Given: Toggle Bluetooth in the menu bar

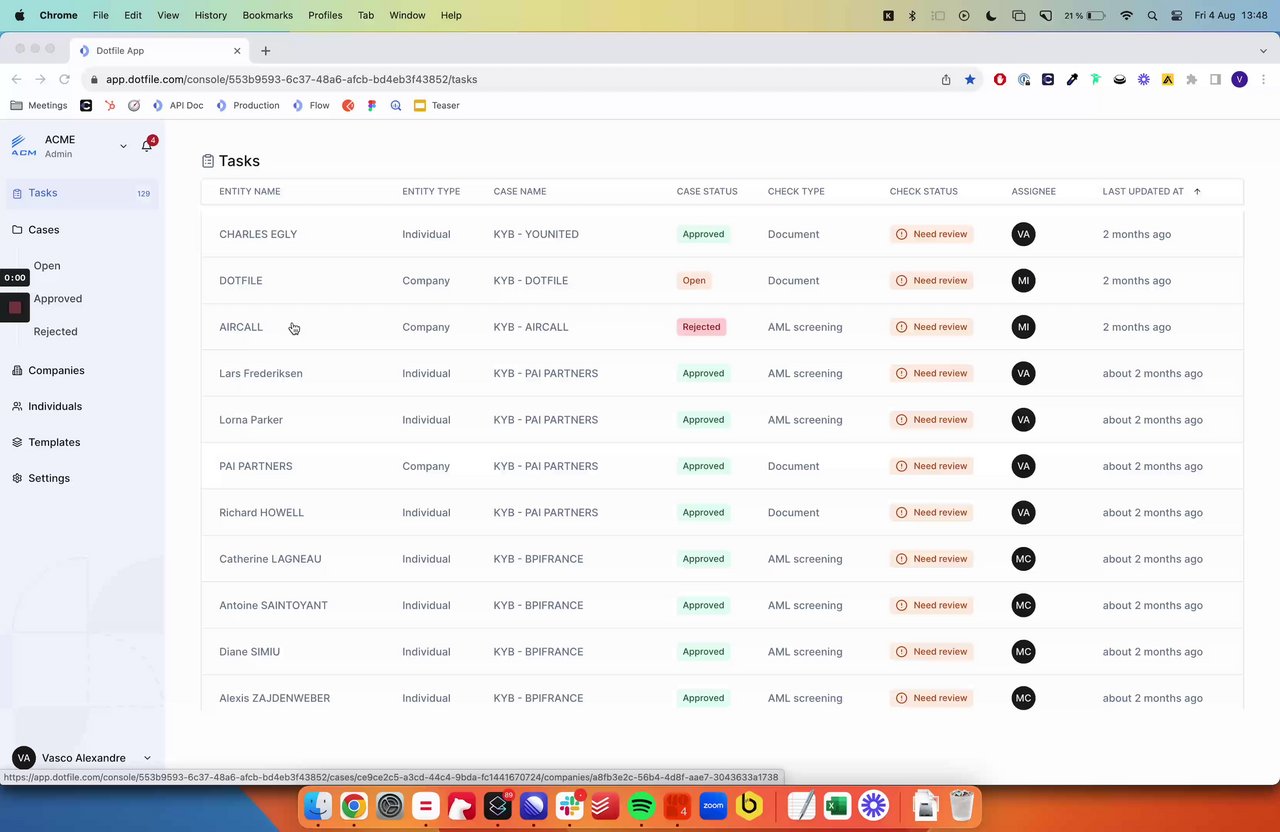Looking at the screenshot, I should (x=912, y=15).
